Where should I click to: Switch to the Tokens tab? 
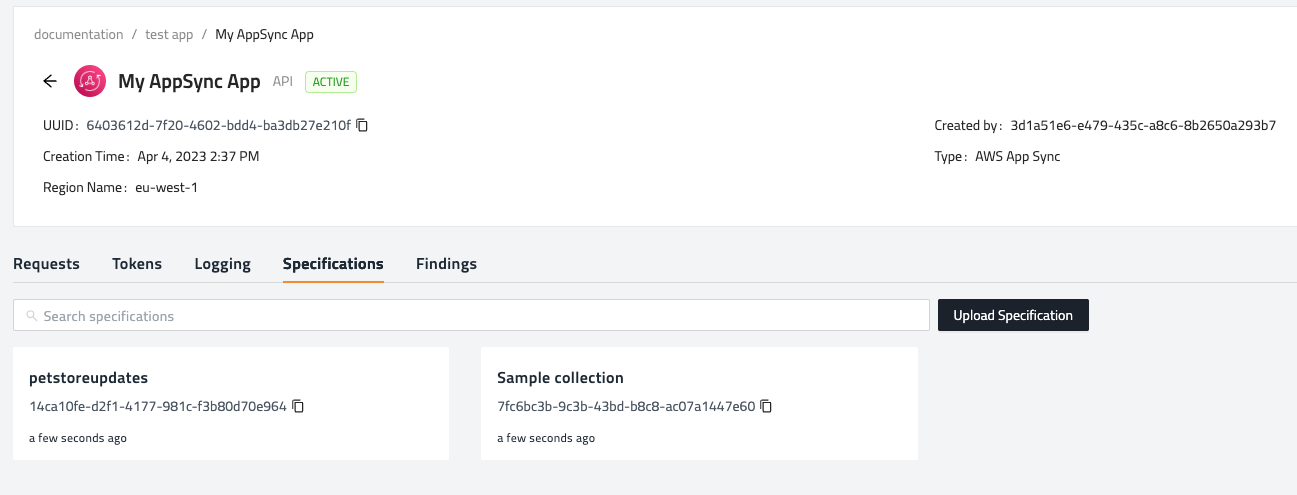(x=137, y=264)
